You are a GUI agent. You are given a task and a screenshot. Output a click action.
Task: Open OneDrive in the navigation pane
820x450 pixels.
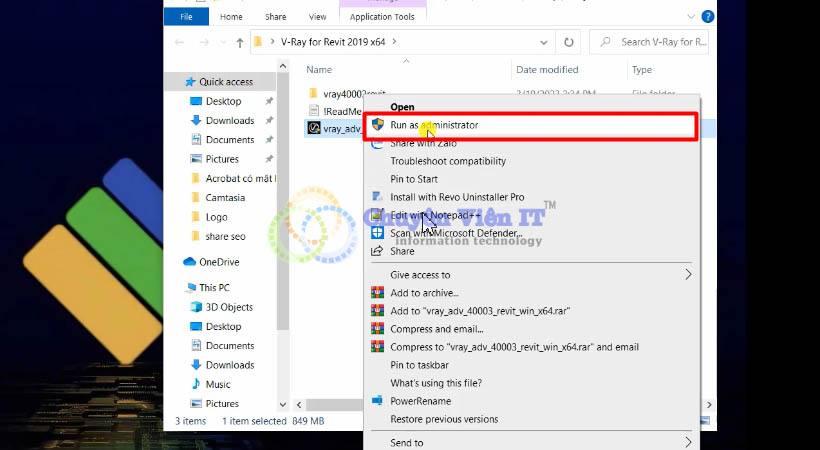(x=219, y=262)
